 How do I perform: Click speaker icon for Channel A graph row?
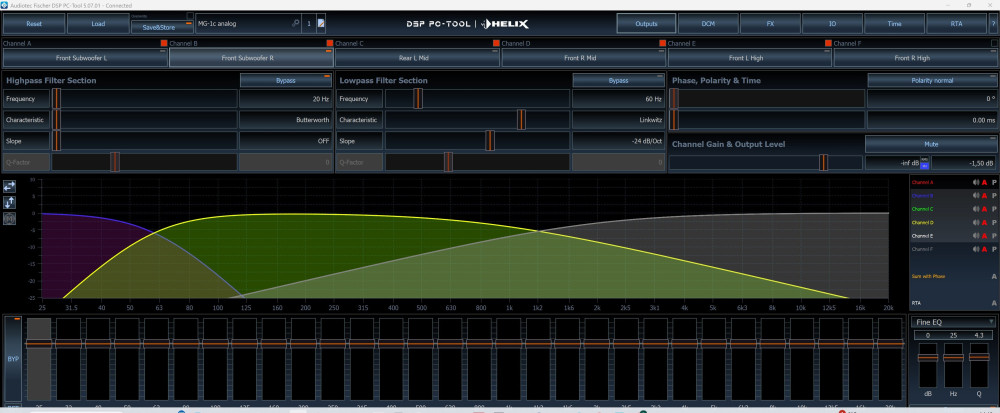coord(976,182)
